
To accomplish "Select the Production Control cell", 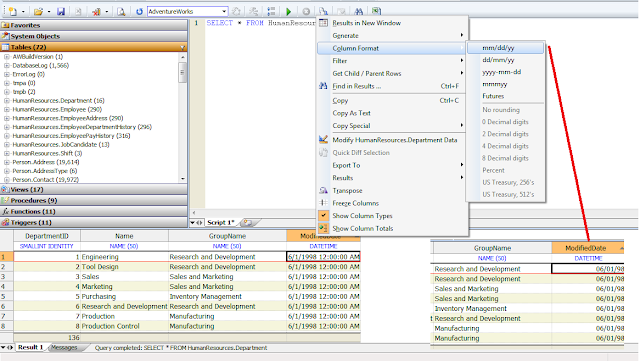I will 124,326.
